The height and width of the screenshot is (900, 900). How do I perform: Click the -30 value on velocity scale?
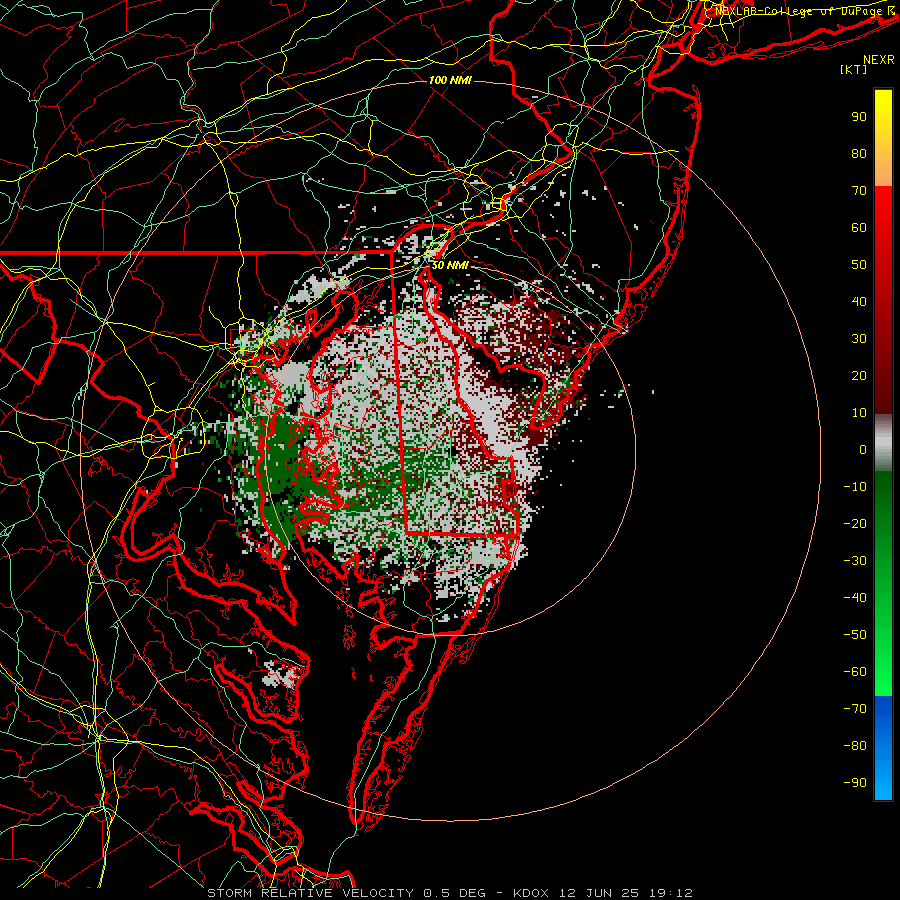[x=855, y=561]
